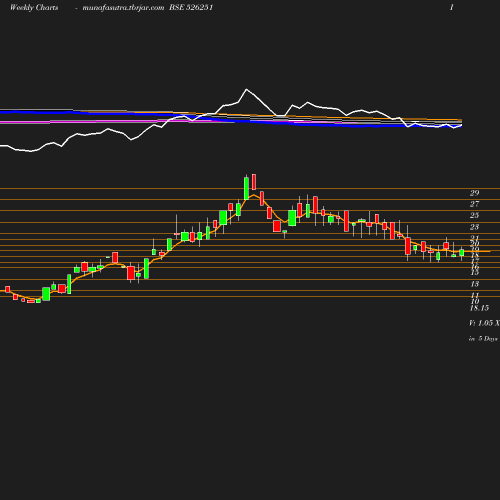Click the "1" label at top right
Screen dimensions: 500x500
[452, 7]
